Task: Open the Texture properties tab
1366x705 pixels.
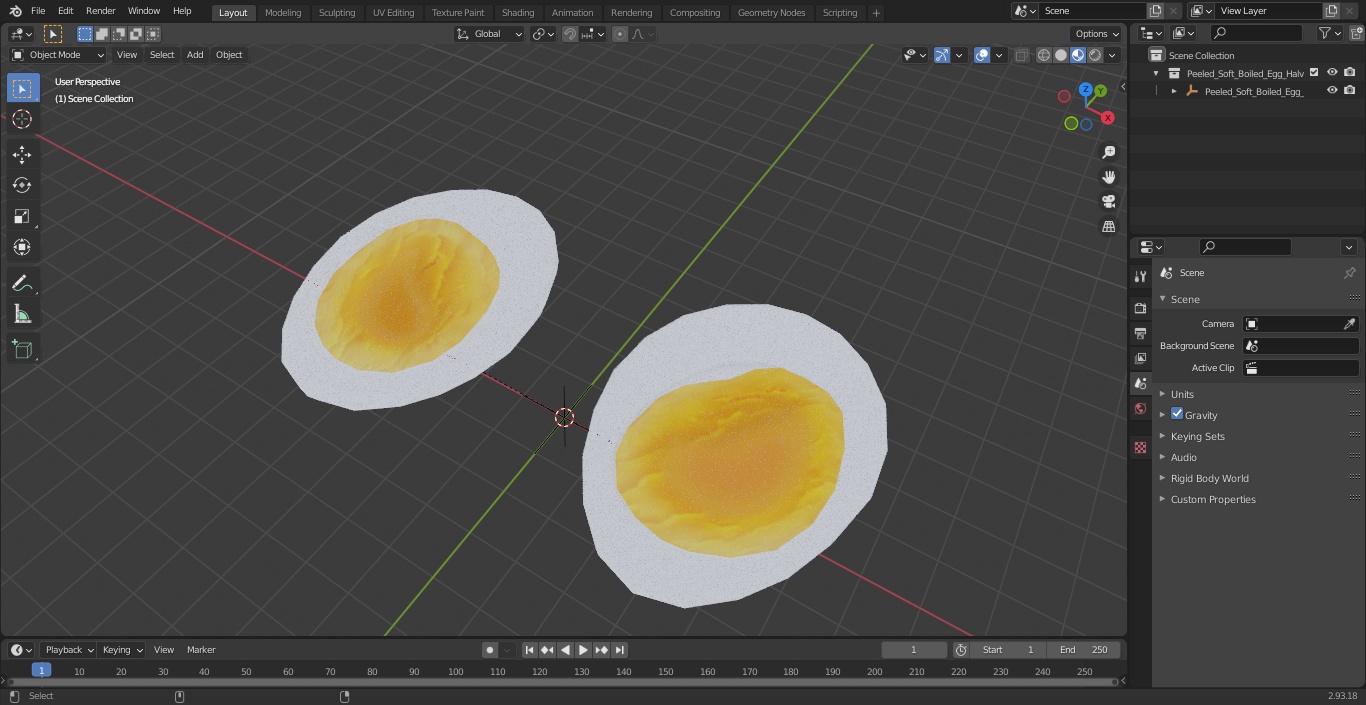Action: click(x=1140, y=447)
